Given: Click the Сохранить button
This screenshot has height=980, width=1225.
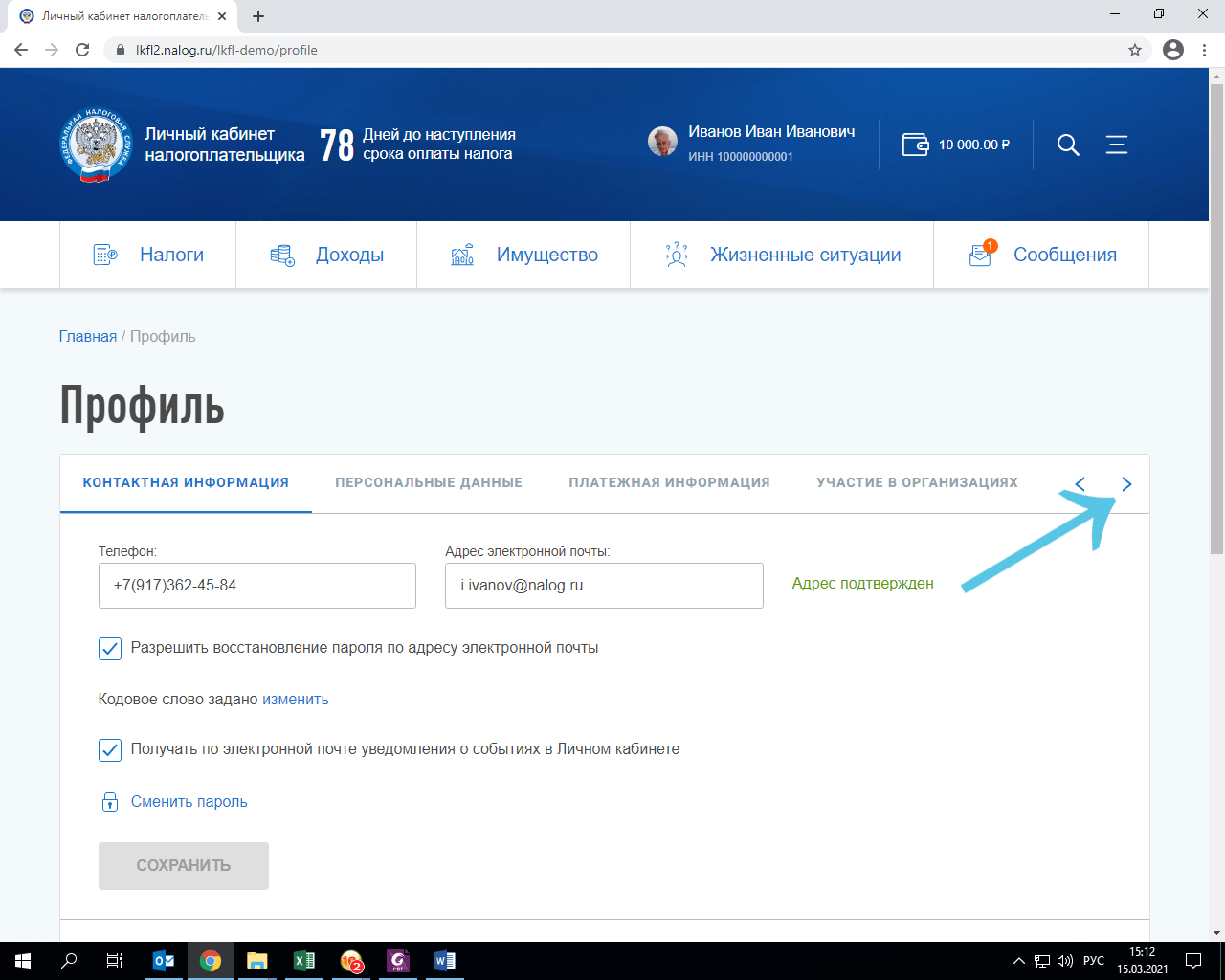Looking at the screenshot, I should point(183,865).
